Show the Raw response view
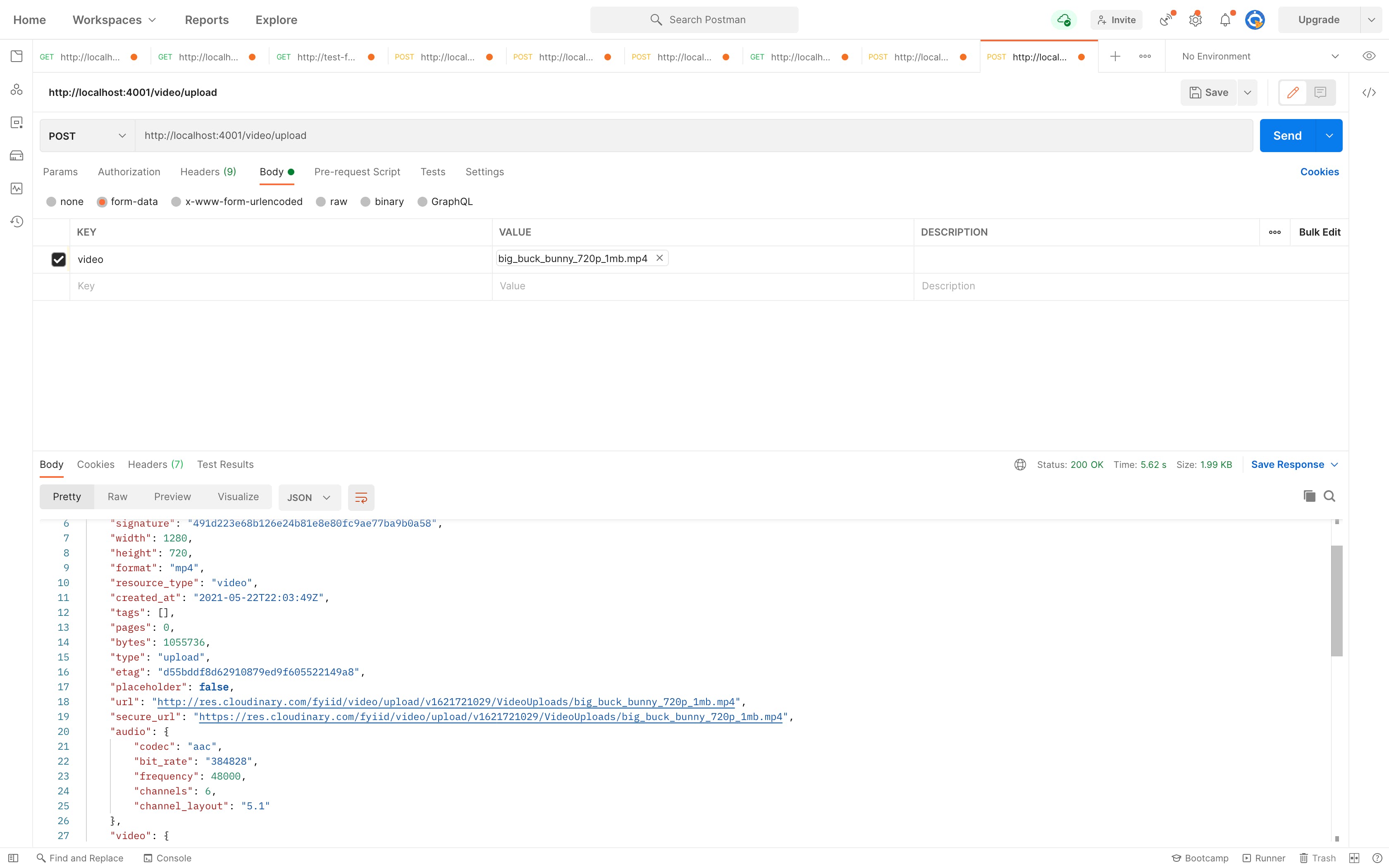Image resolution: width=1389 pixels, height=868 pixels. [x=118, y=496]
